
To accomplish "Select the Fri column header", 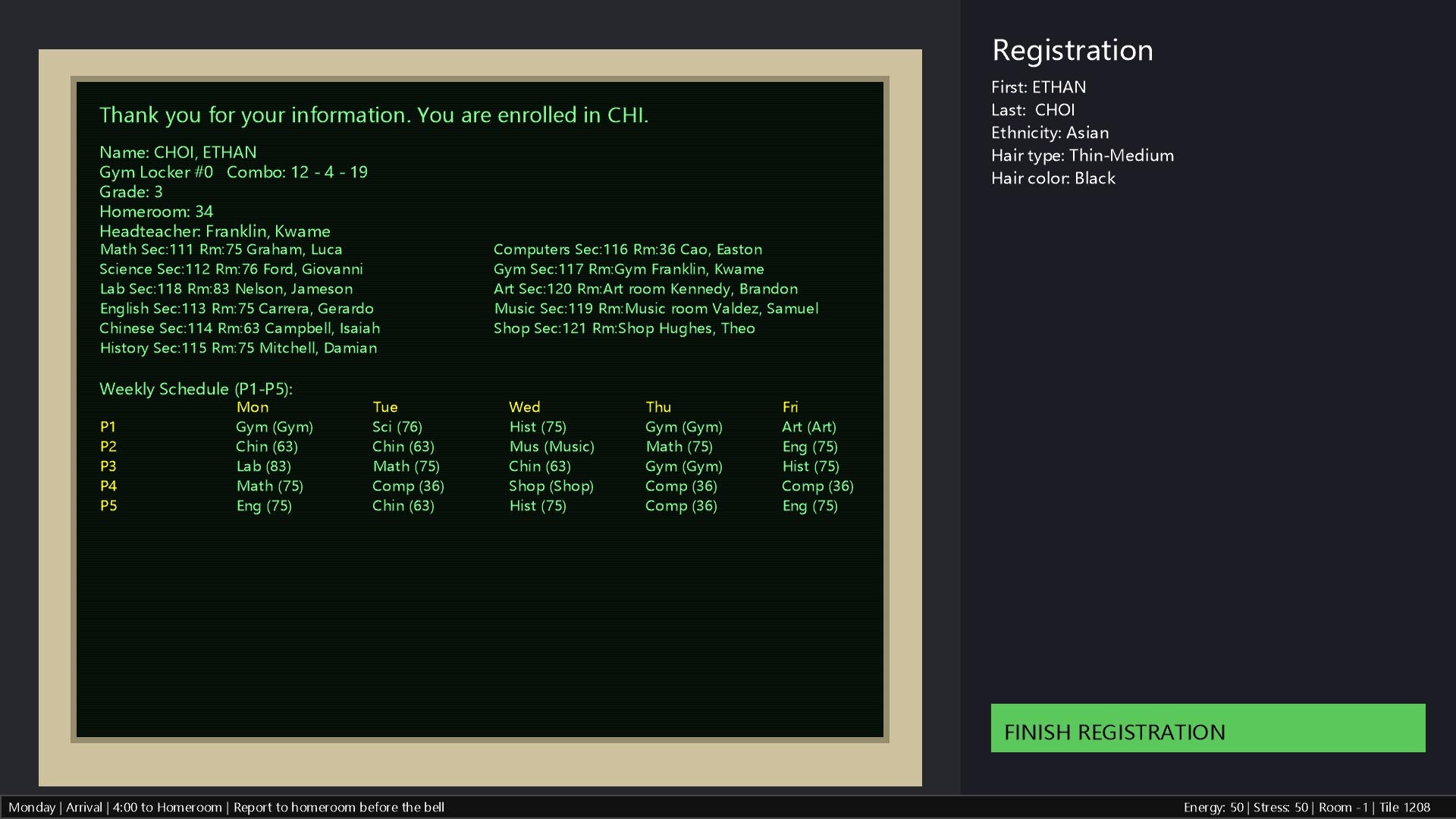I will (790, 407).
